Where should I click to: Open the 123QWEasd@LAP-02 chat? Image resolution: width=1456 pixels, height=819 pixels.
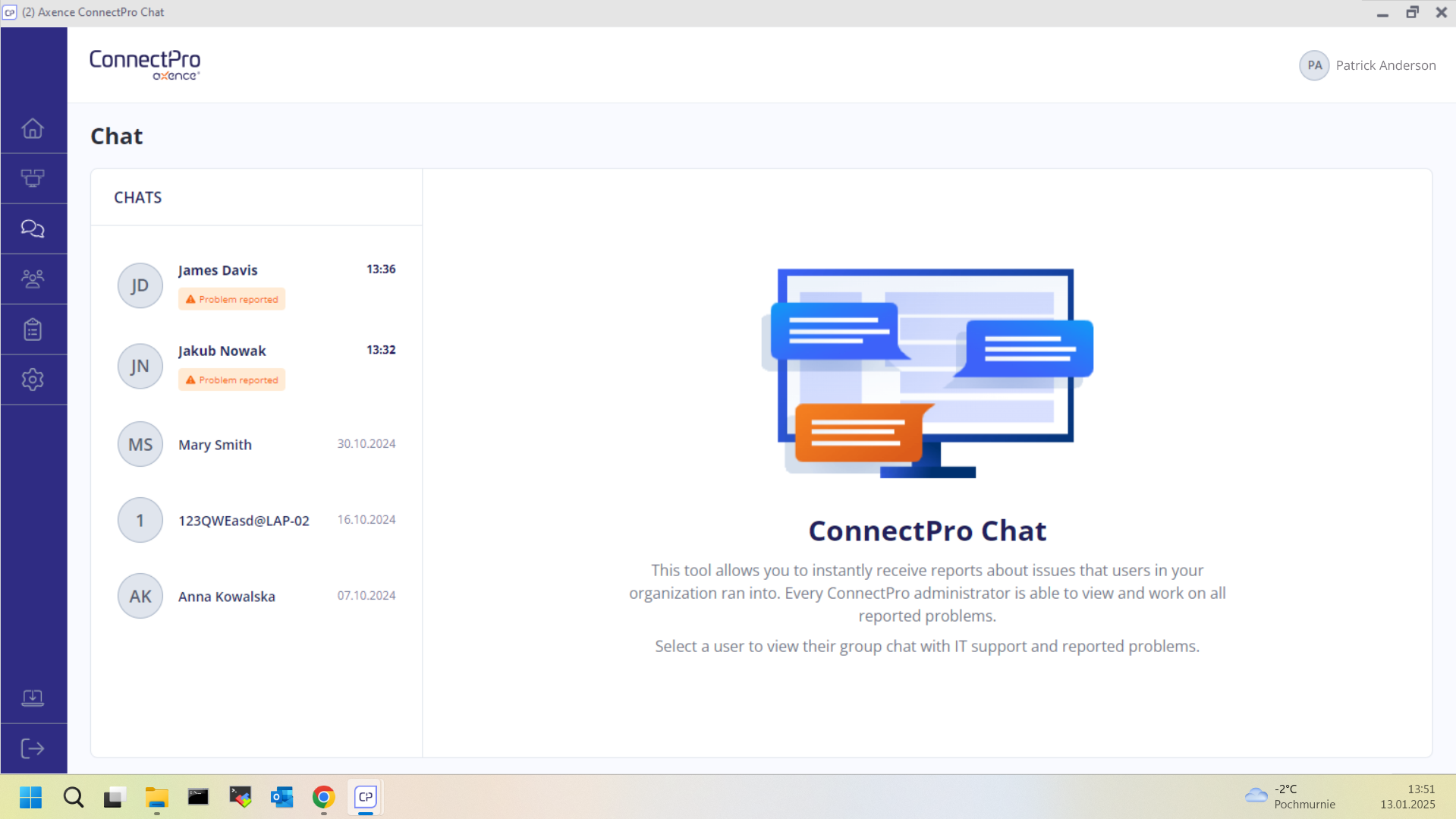pyautogui.click(x=244, y=520)
